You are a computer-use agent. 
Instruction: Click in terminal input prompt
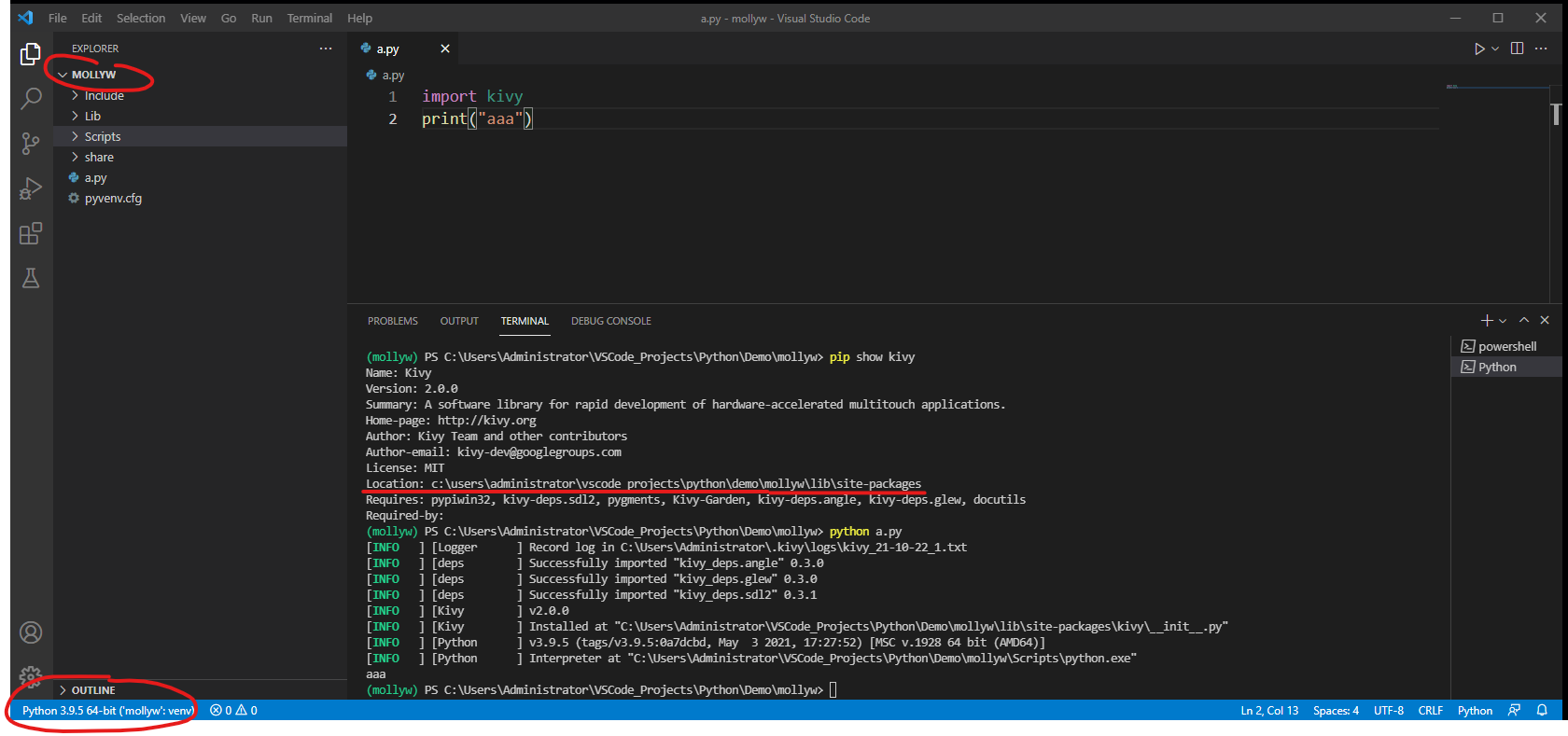[833, 689]
